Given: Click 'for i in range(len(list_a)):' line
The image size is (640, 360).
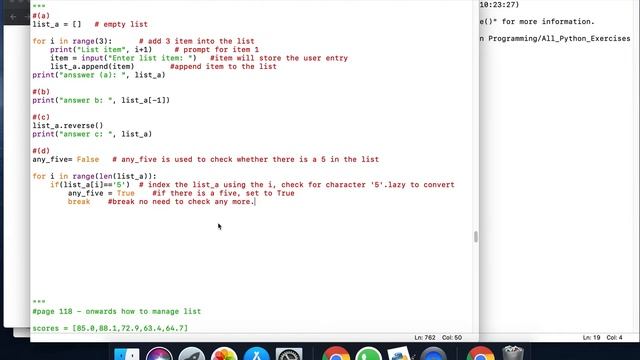Looking at the screenshot, I should 94,176.
